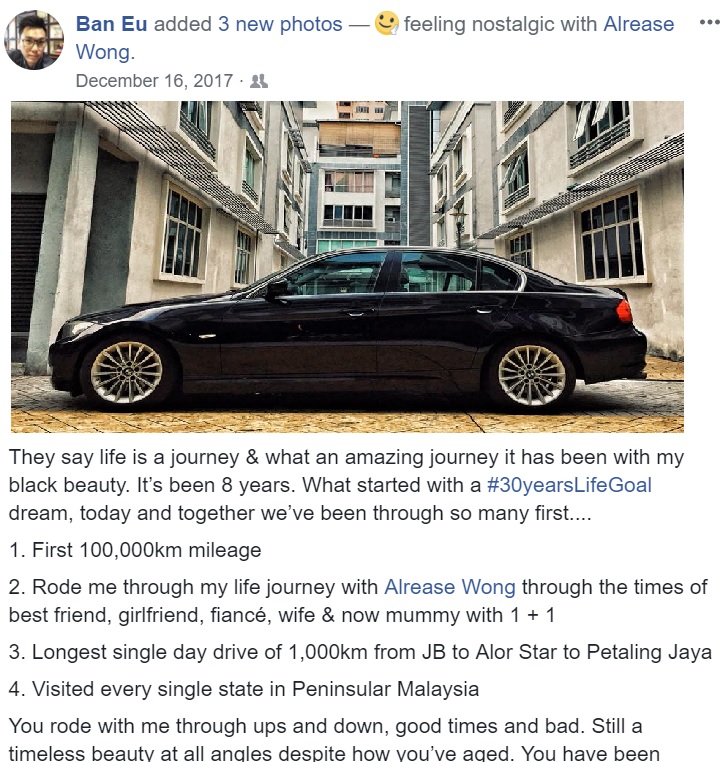Image resolution: width=724 pixels, height=762 pixels.
Task: Click 'Alrease' tagged name in post header
Action: point(638,24)
